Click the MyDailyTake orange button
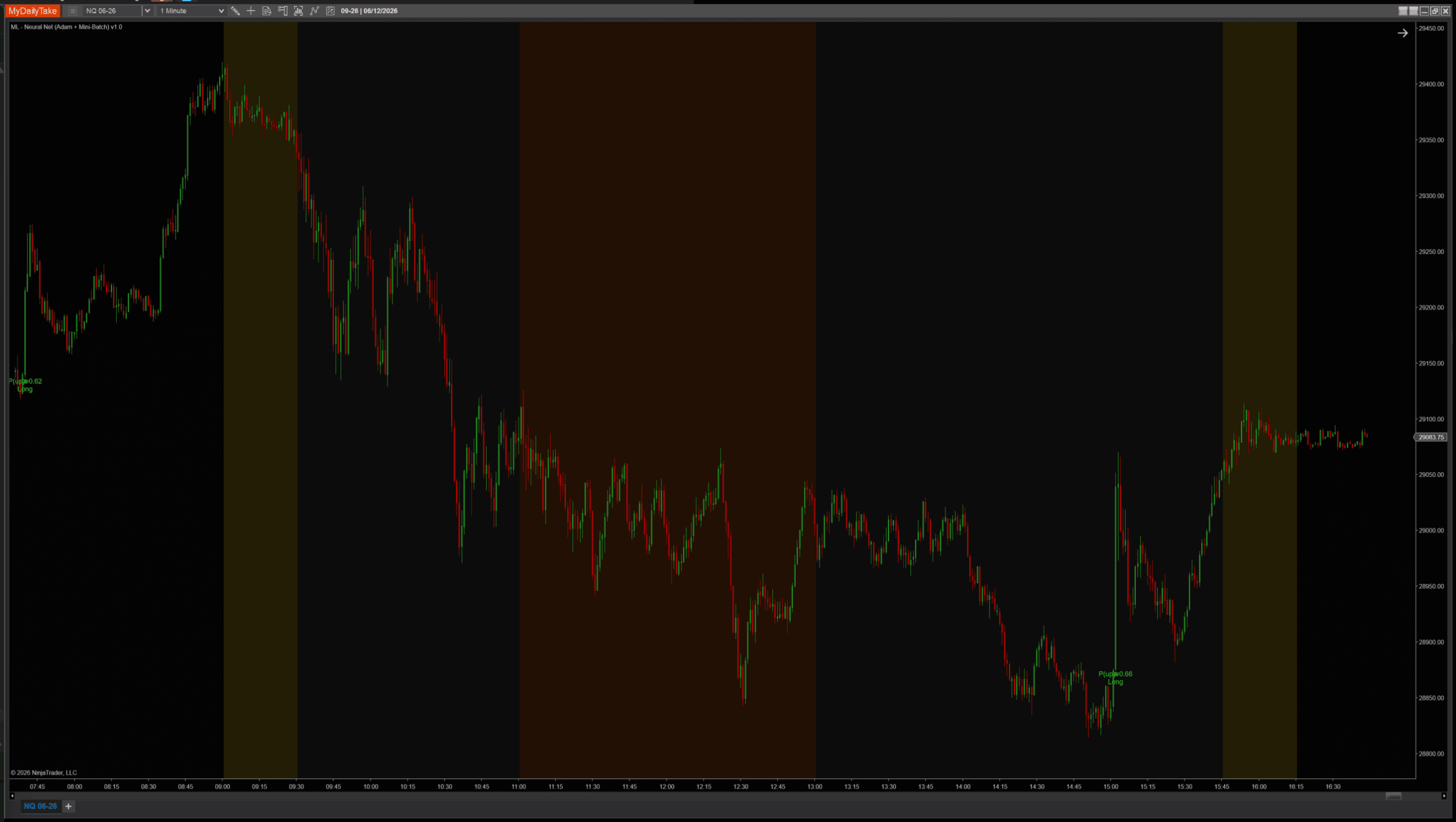 point(32,11)
